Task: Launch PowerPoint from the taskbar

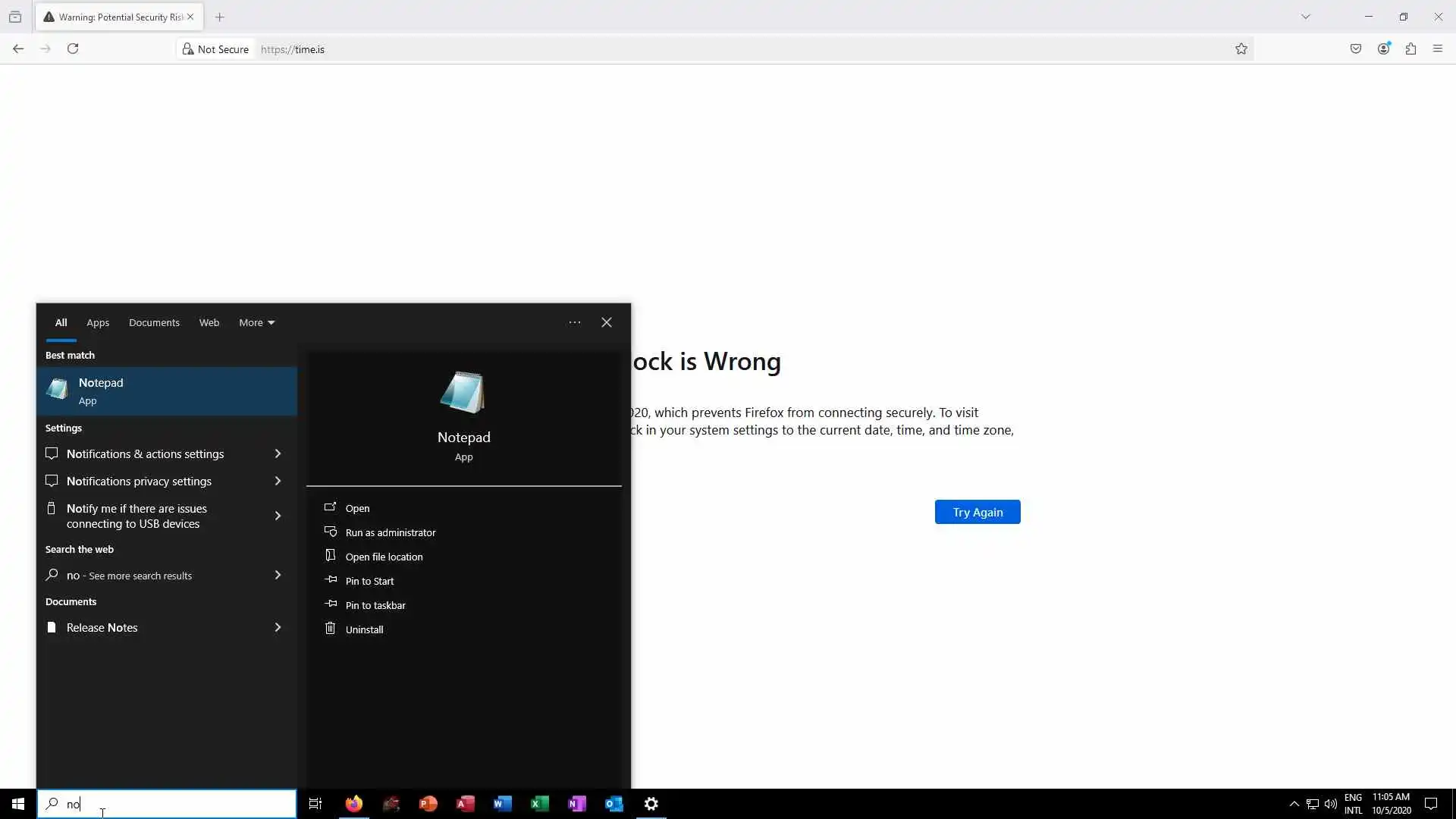Action: (428, 804)
